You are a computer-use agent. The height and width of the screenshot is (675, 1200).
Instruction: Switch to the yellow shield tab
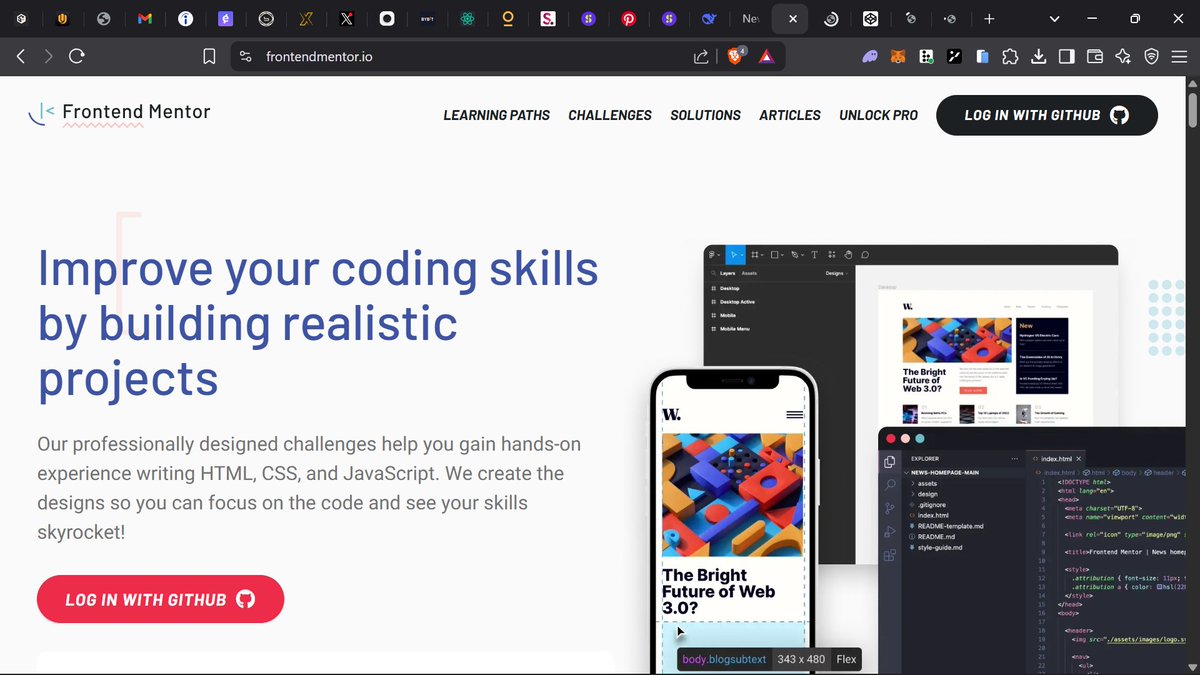tap(63, 18)
